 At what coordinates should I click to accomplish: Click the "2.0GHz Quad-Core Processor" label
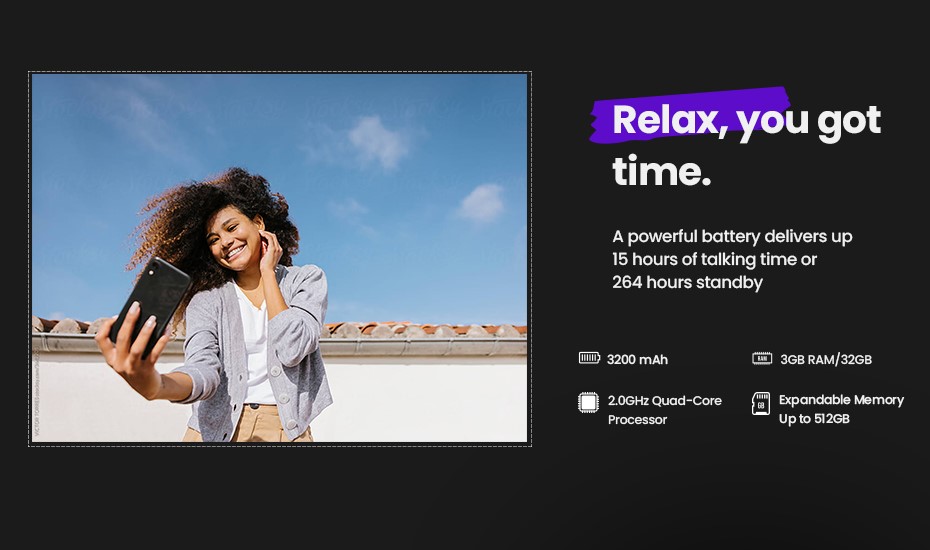click(x=664, y=410)
